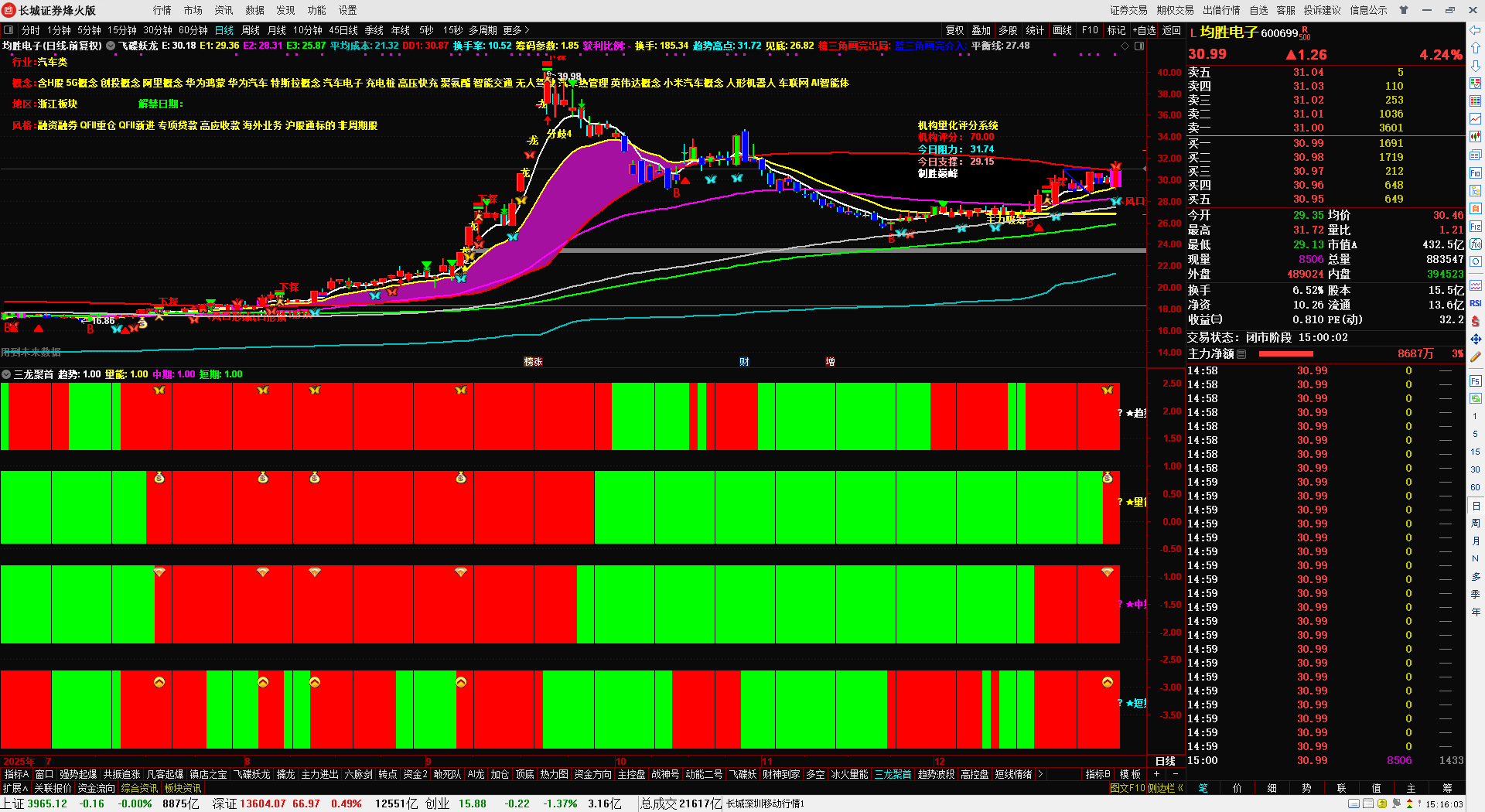Open the candlestick chart icon in right sidebar

tap(1476, 136)
